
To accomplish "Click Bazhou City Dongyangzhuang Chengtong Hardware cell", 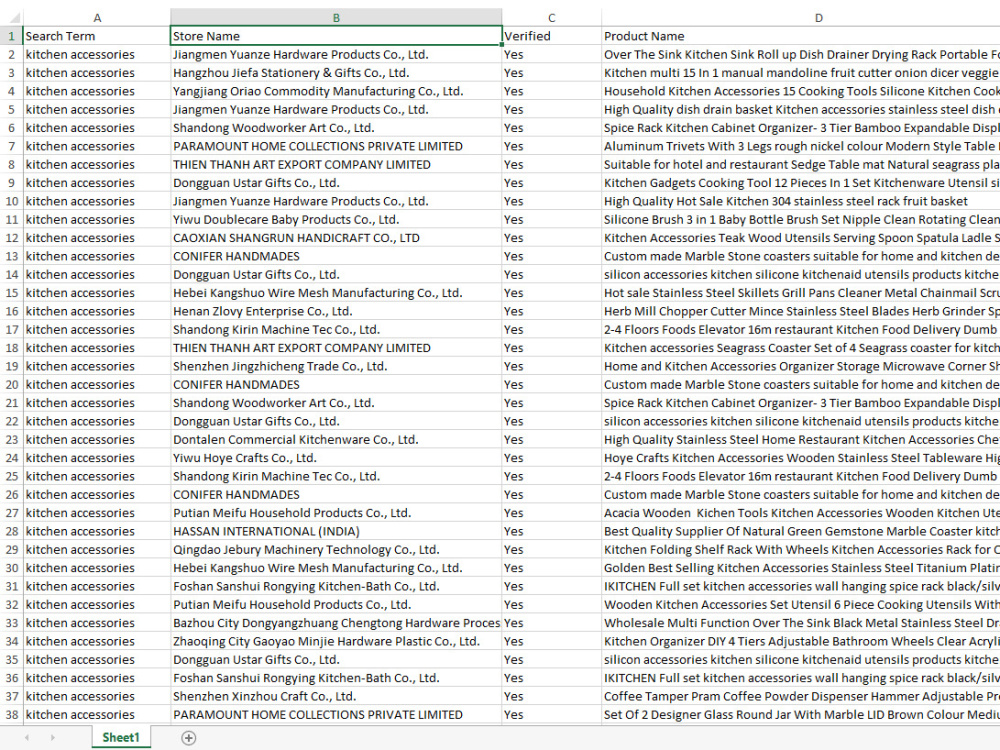I will [336, 623].
